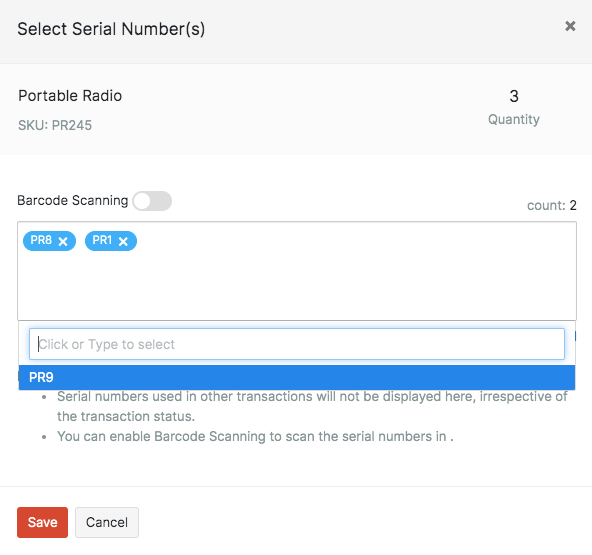
Task: Enable the Barcode Scanning switch
Action: click(x=152, y=201)
